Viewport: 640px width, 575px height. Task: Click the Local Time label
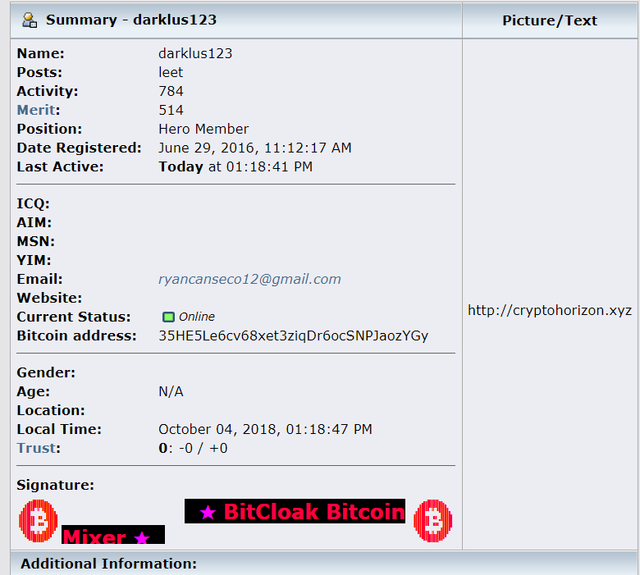[x=59, y=429]
